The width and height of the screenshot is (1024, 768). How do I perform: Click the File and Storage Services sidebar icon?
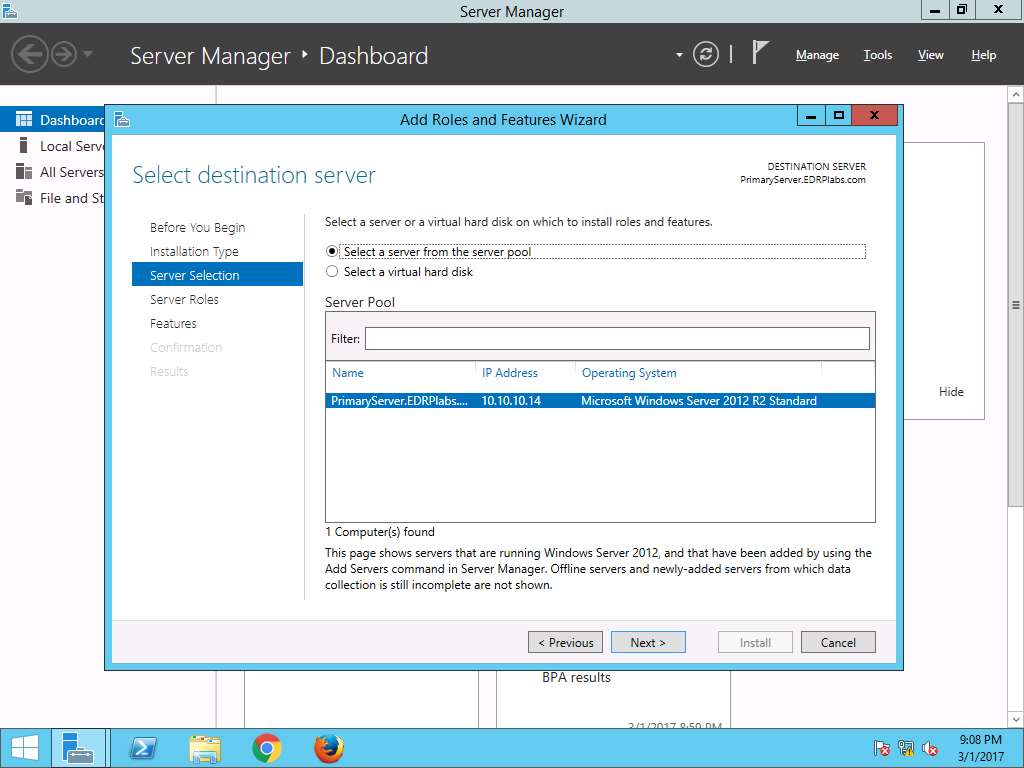[24, 197]
